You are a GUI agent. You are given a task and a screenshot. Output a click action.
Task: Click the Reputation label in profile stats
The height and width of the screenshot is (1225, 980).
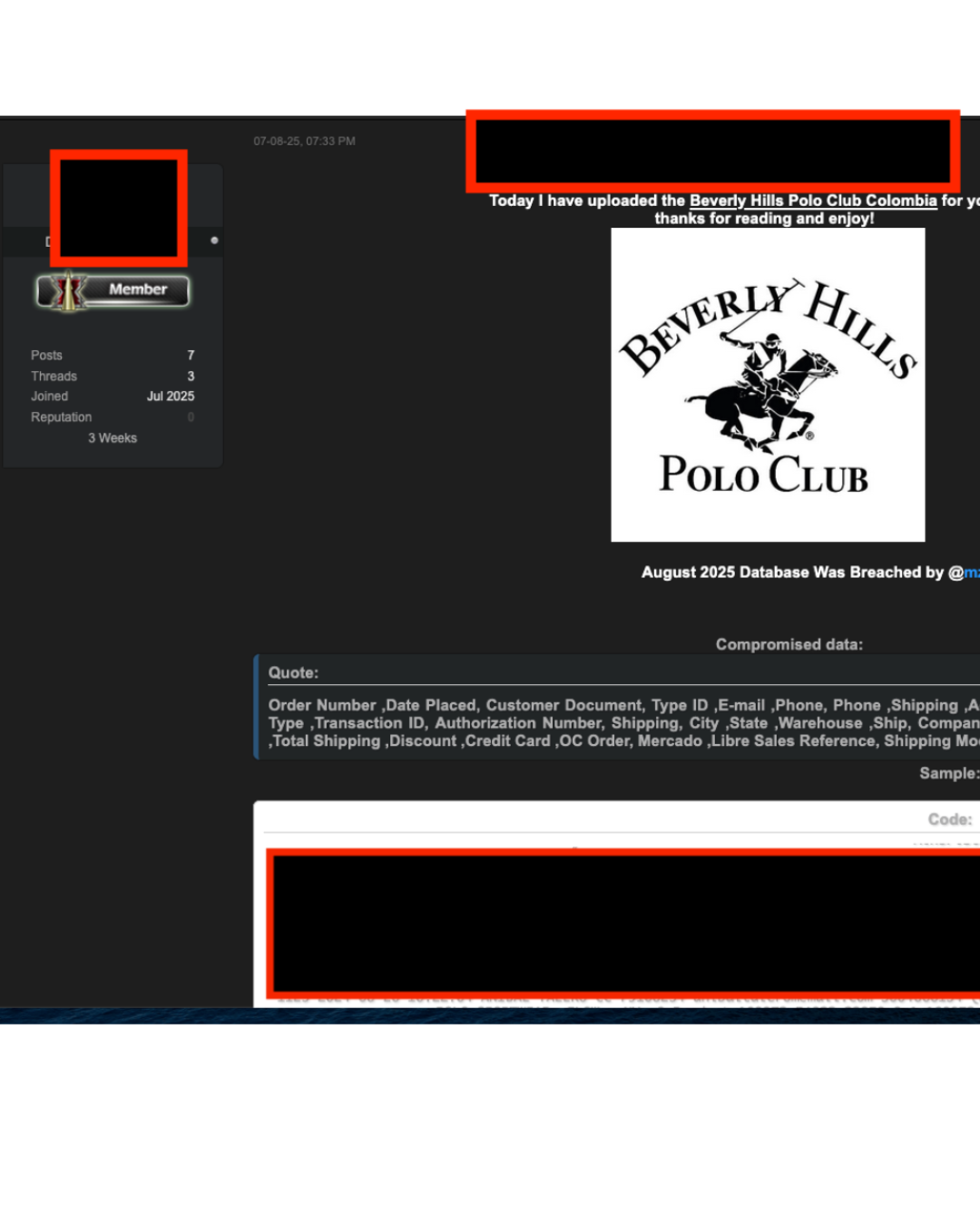pyautogui.click(x=61, y=417)
